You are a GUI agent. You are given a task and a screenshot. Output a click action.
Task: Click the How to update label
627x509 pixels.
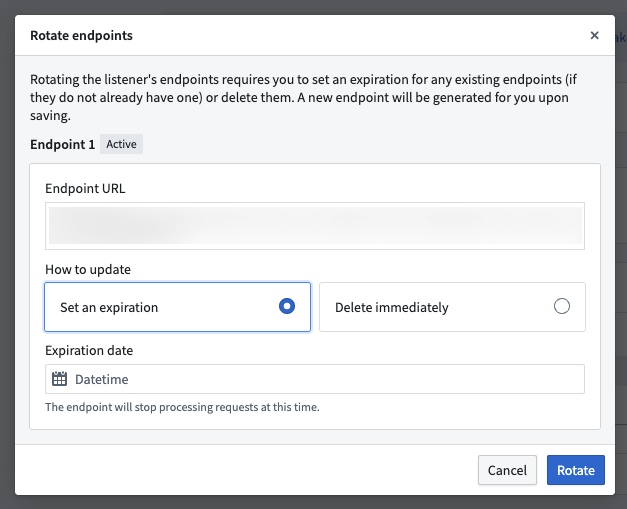pos(88,269)
